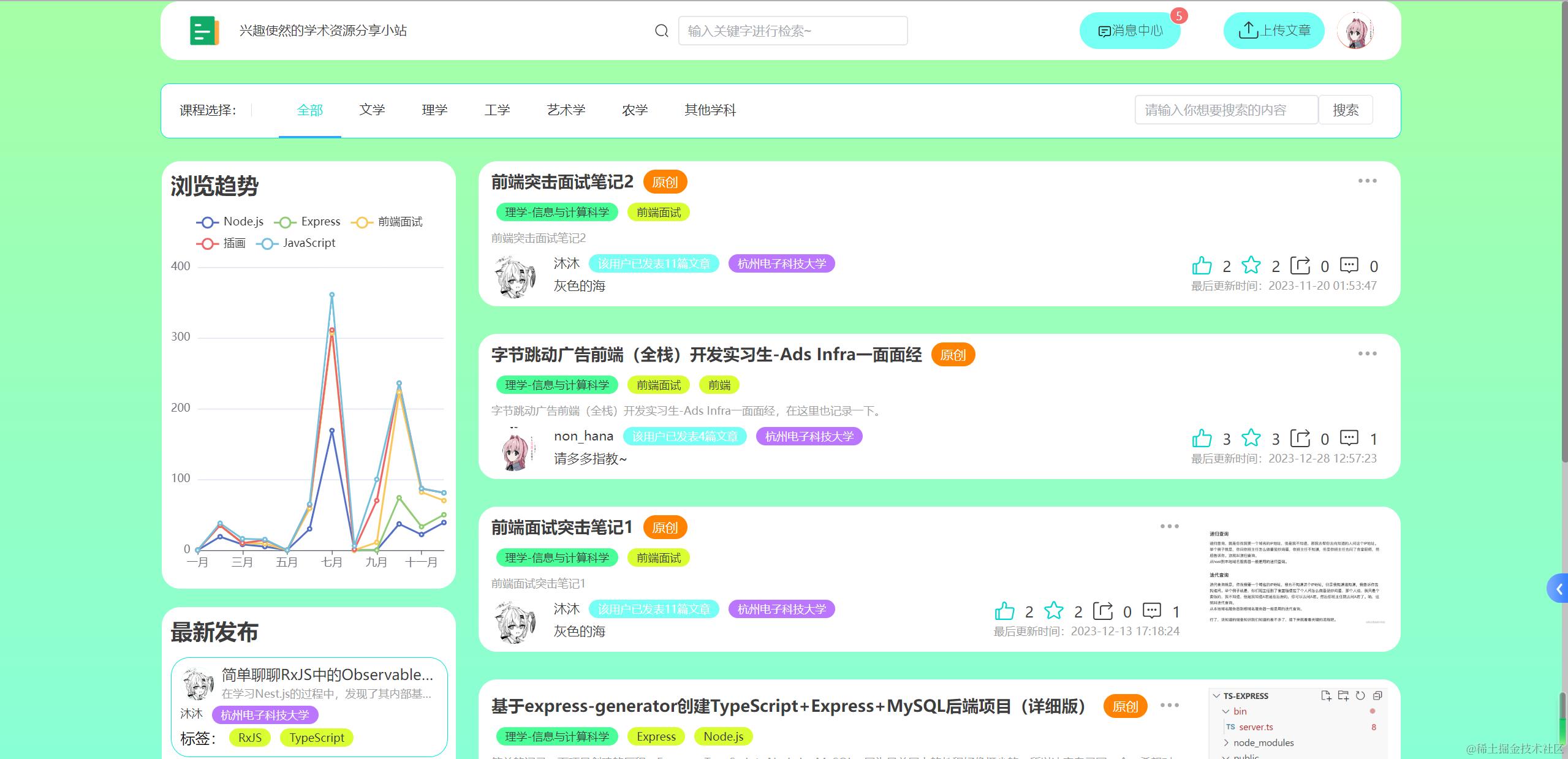Click the 搜索 search button
The image size is (1568, 759).
(1346, 110)
